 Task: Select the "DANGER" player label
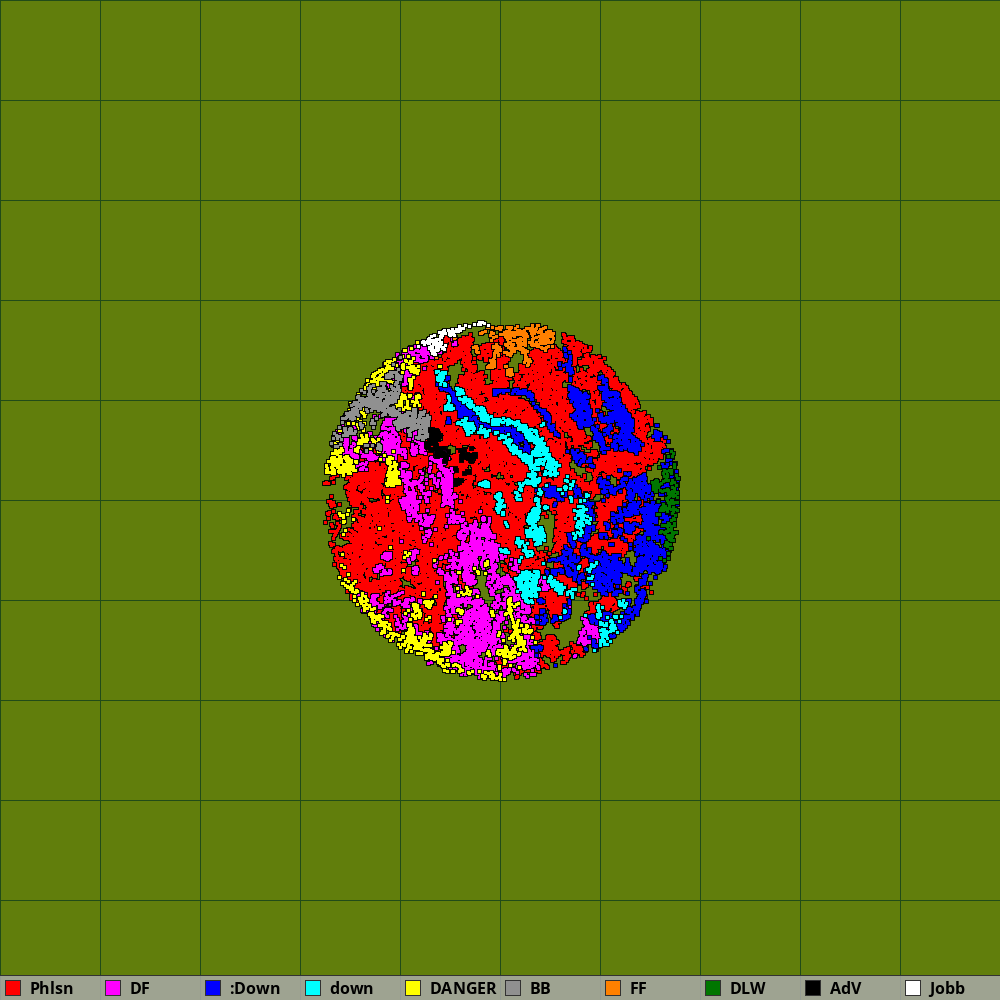point(463,988)
